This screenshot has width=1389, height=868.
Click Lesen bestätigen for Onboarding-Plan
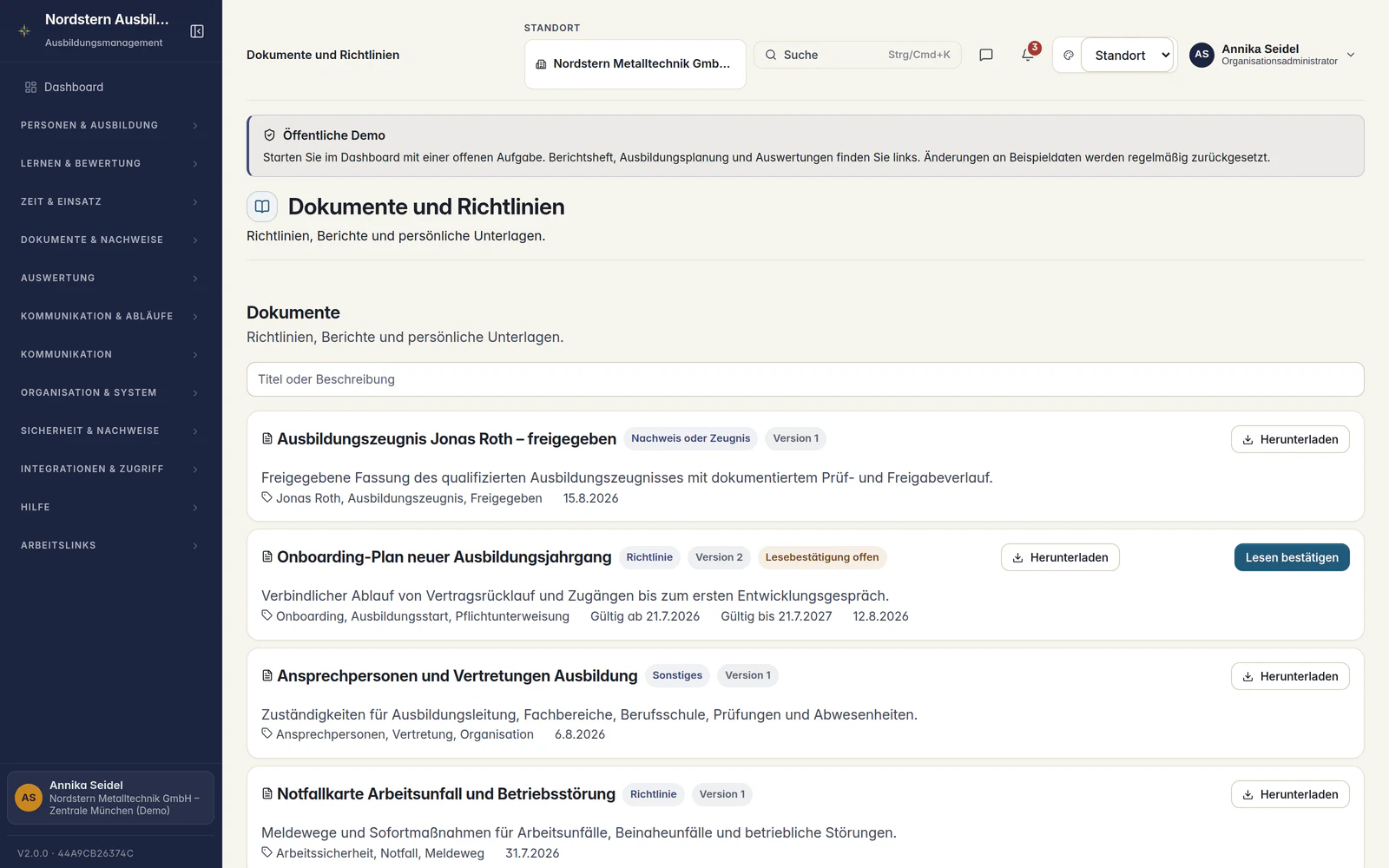coord(1292,557)
